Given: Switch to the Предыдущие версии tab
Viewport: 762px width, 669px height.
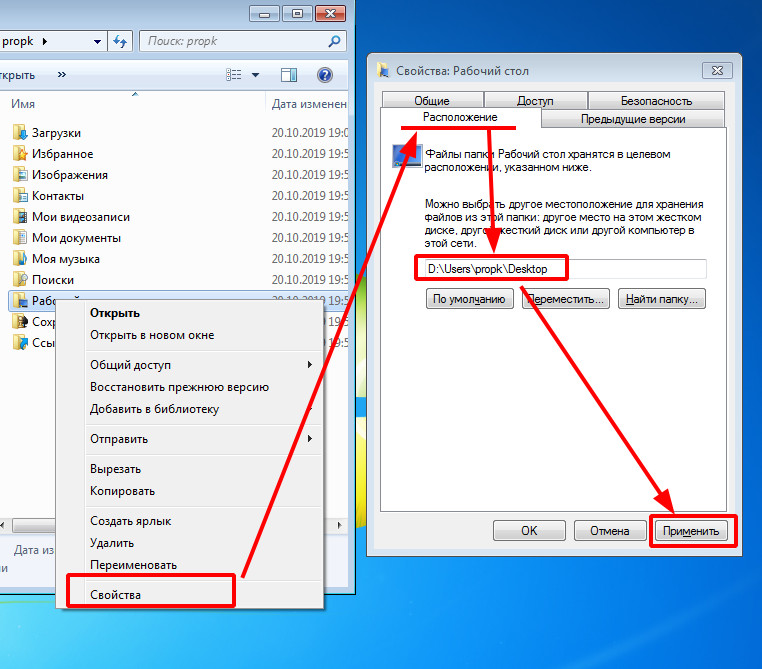Looking at the screenshot, I should [633, 119].
